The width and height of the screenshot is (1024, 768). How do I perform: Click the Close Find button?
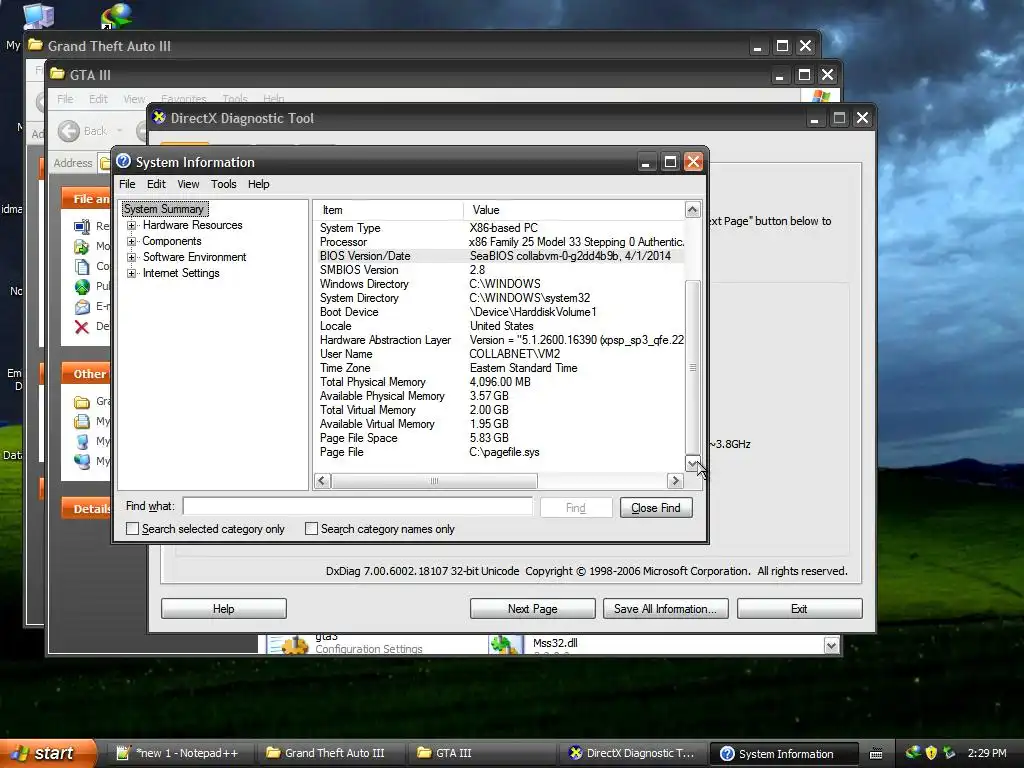(656, 507)
